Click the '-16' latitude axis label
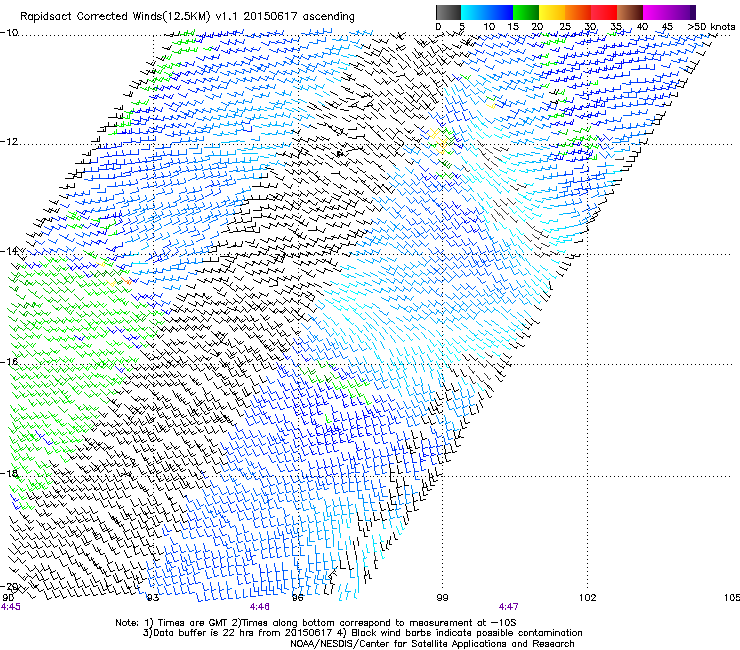Viewport: 740px width, 650px height. (x=9, y=362)
